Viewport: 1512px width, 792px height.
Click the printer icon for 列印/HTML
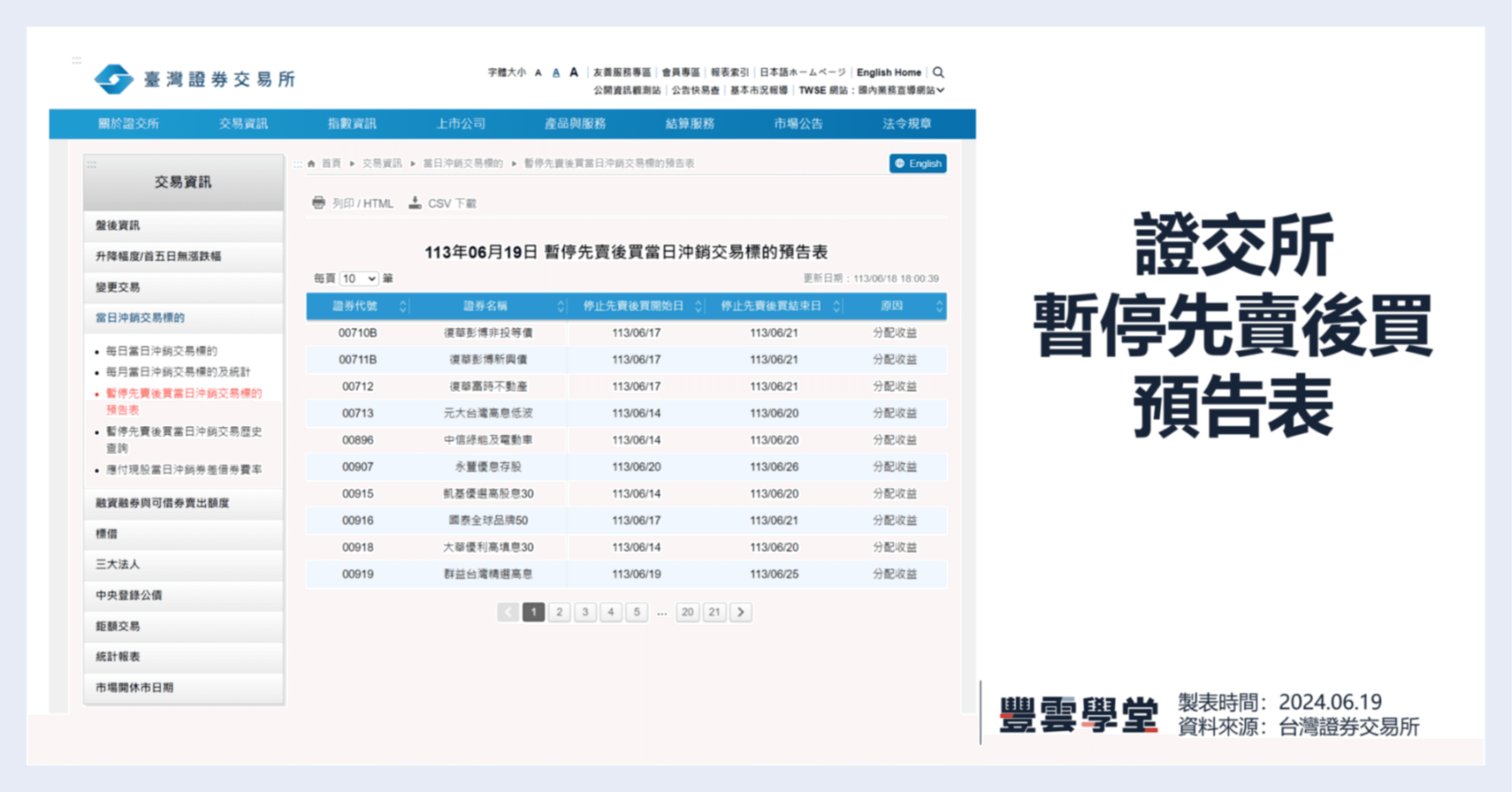click(x=319, y=202)
